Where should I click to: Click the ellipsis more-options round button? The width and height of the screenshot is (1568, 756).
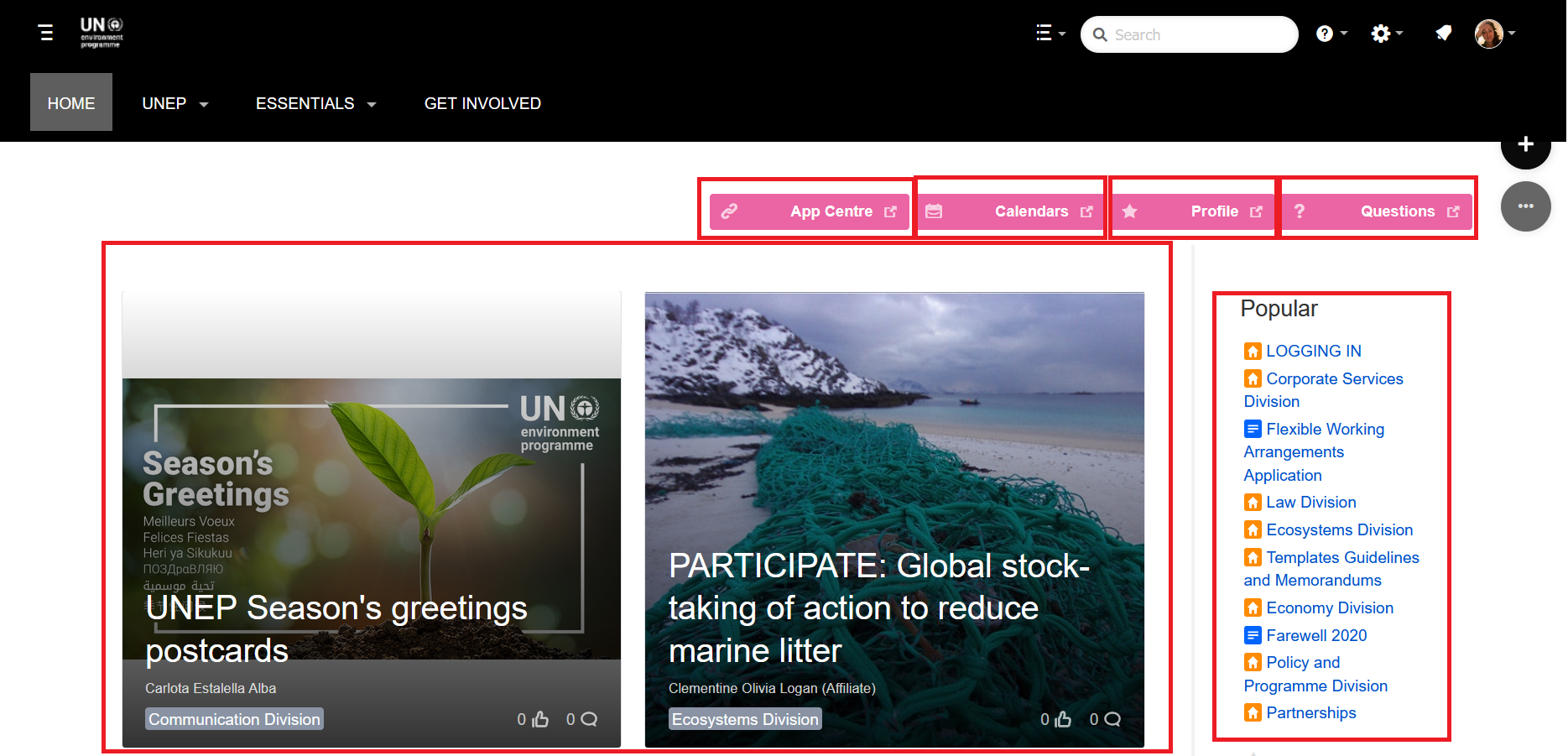tap(1526, 206)
